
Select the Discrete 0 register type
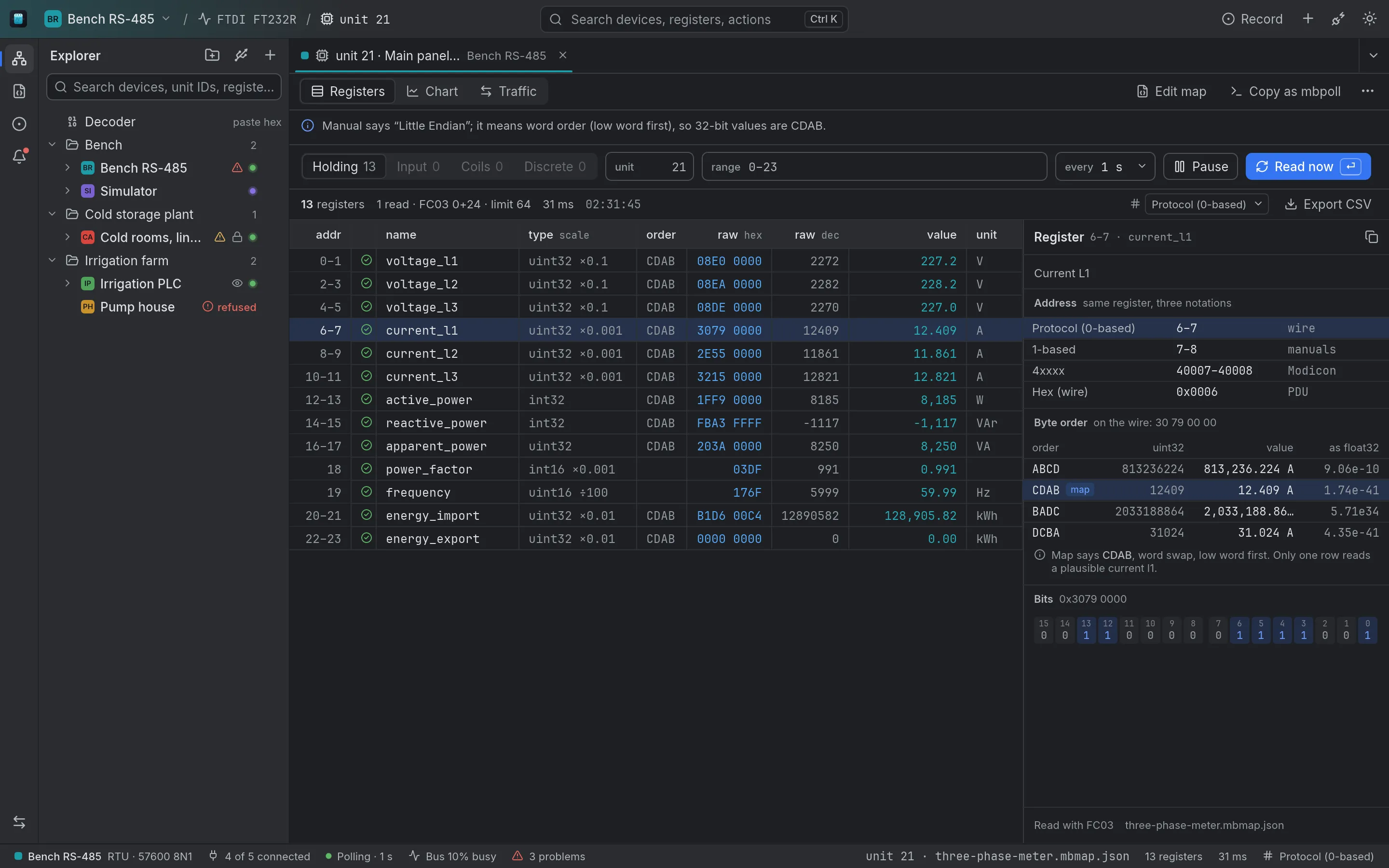pos(555,166)
